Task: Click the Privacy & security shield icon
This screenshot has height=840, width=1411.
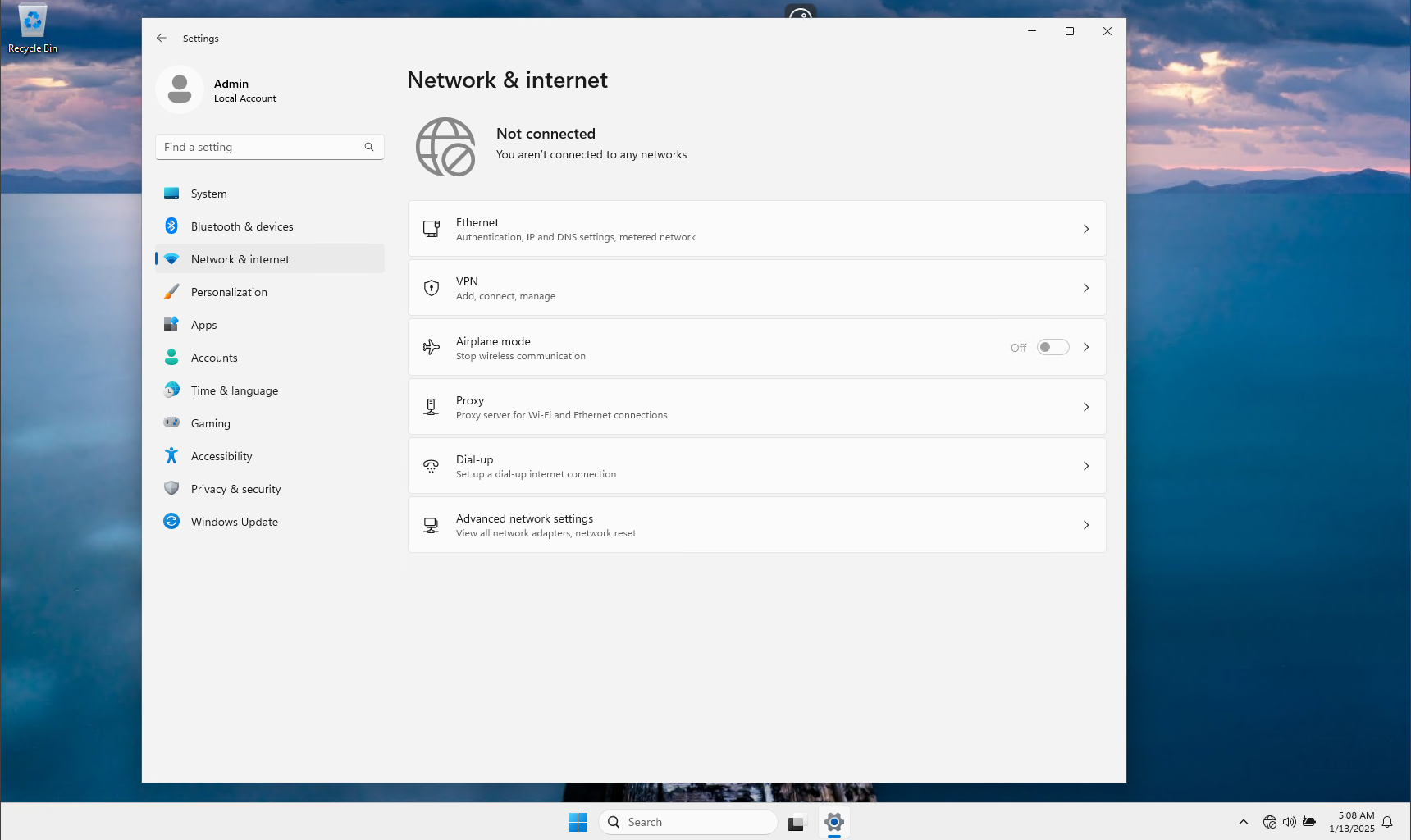Action: (x=171, y=489)
